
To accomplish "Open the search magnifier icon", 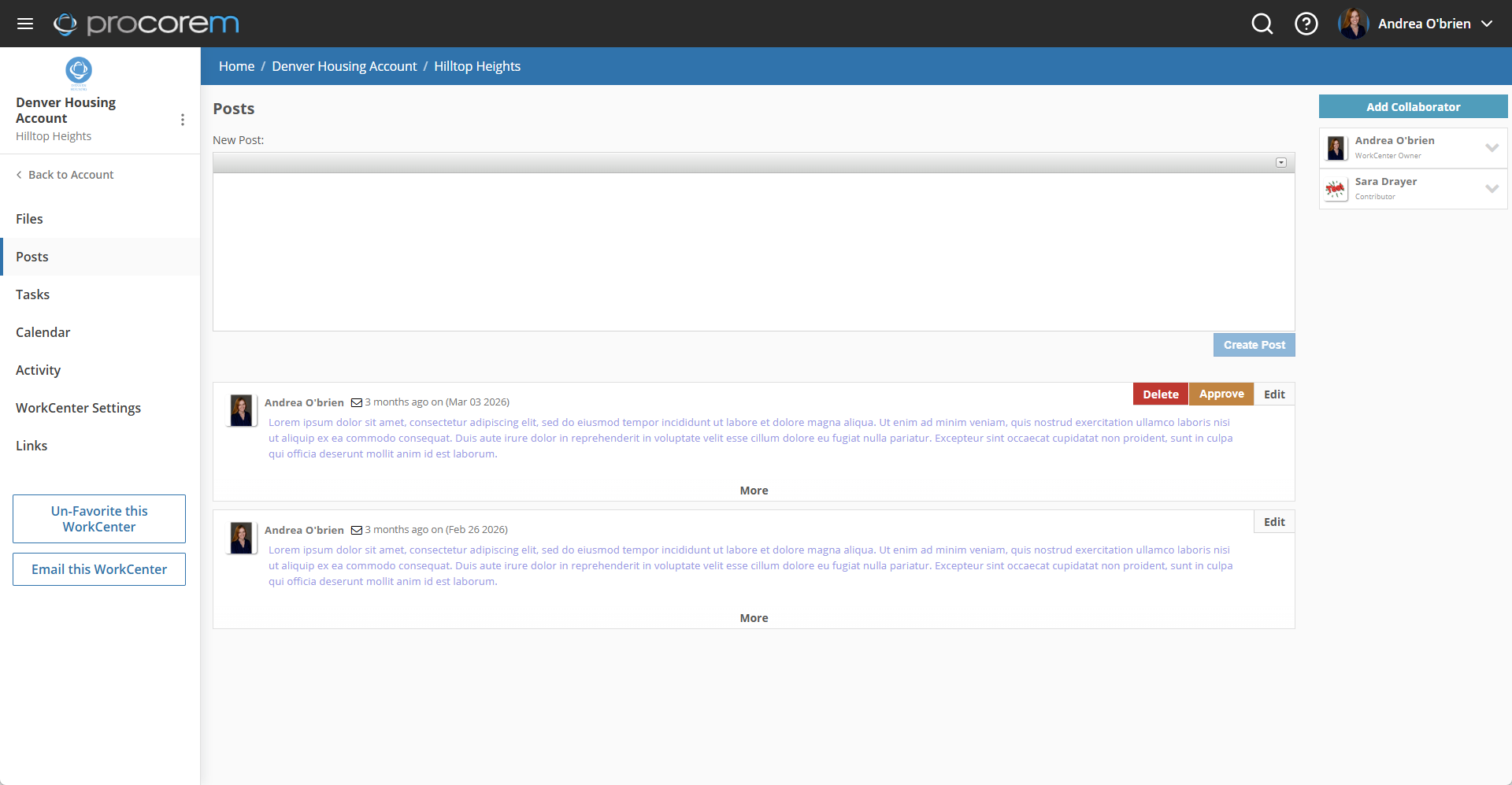I will pos(1262,24).
